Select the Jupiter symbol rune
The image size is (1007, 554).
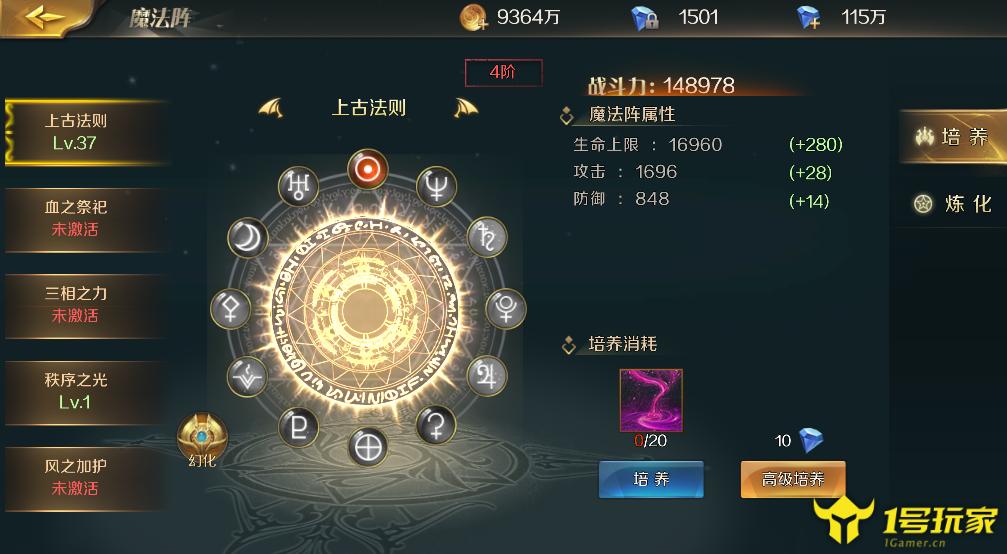[x=487, y=376]
